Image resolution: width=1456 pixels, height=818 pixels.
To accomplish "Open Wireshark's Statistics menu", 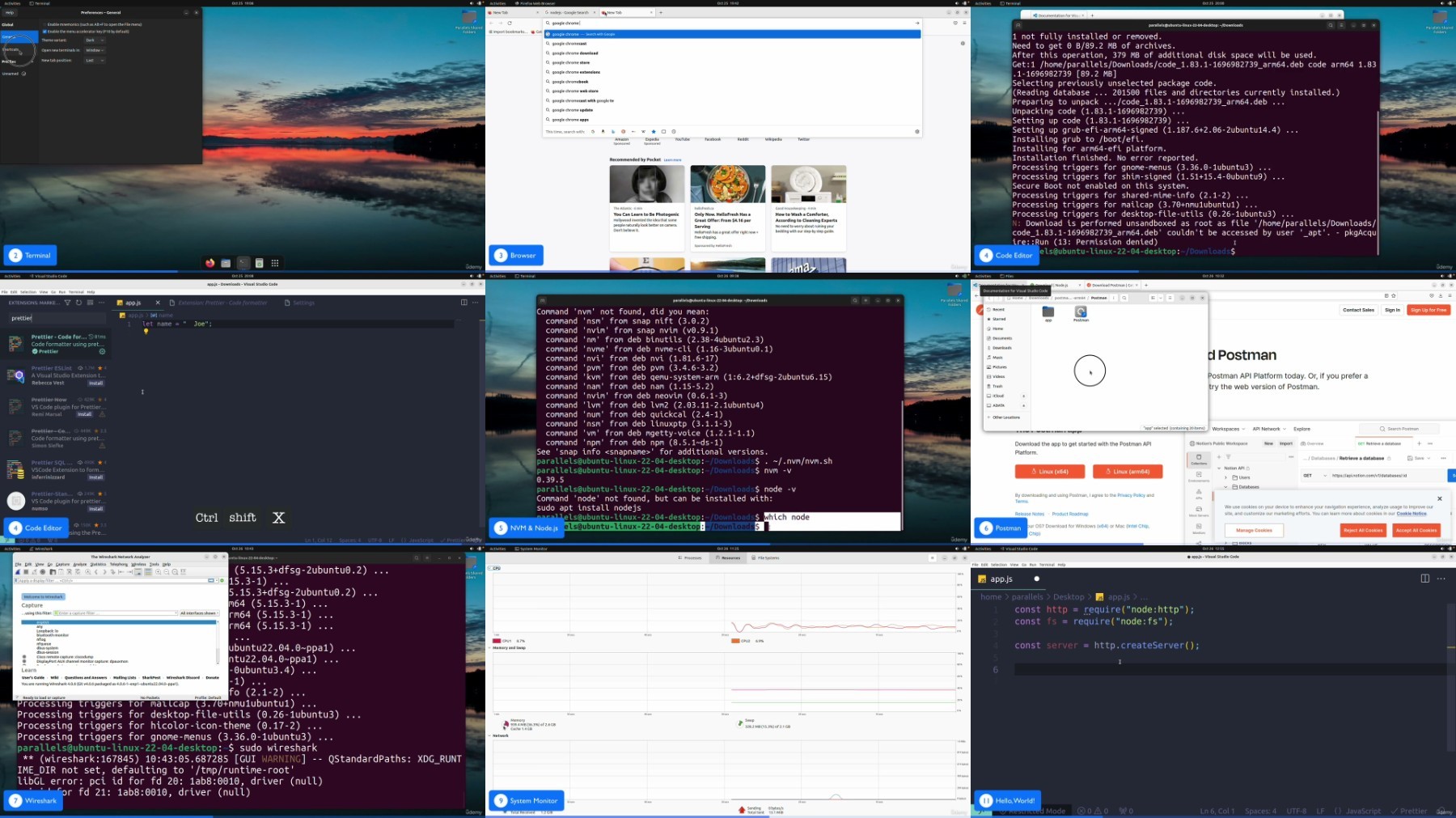I will click(98, 564).
